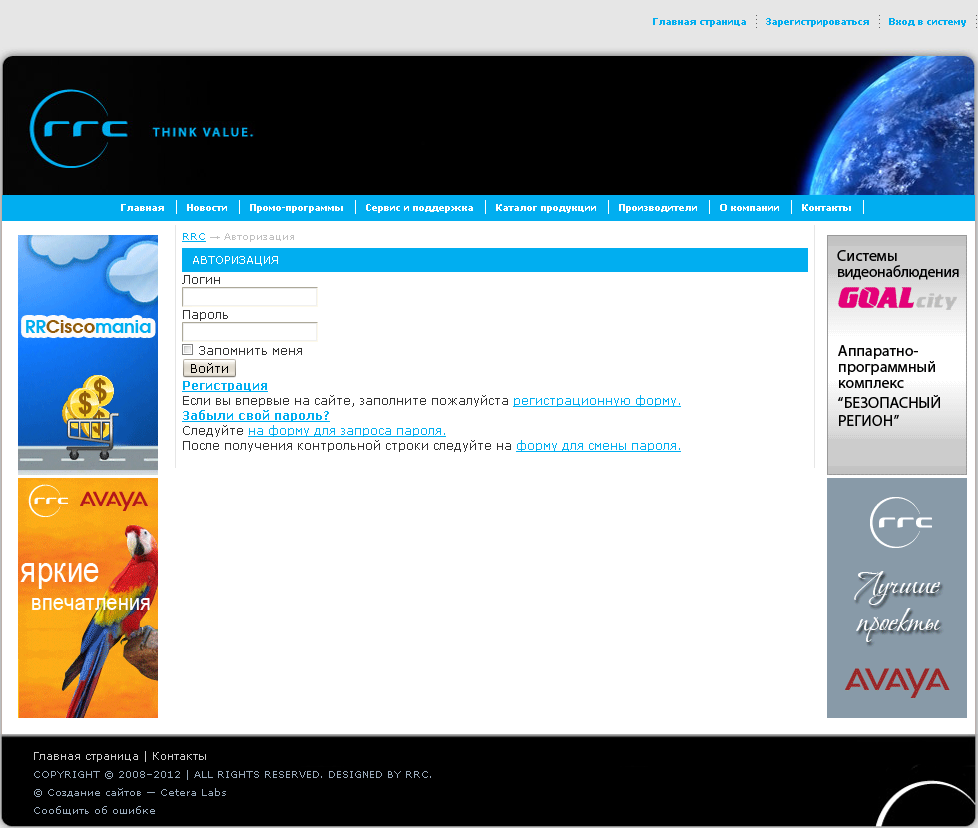
Task: Toggle the 'Запомнить меня' checkbox
Action: [188, 350]
